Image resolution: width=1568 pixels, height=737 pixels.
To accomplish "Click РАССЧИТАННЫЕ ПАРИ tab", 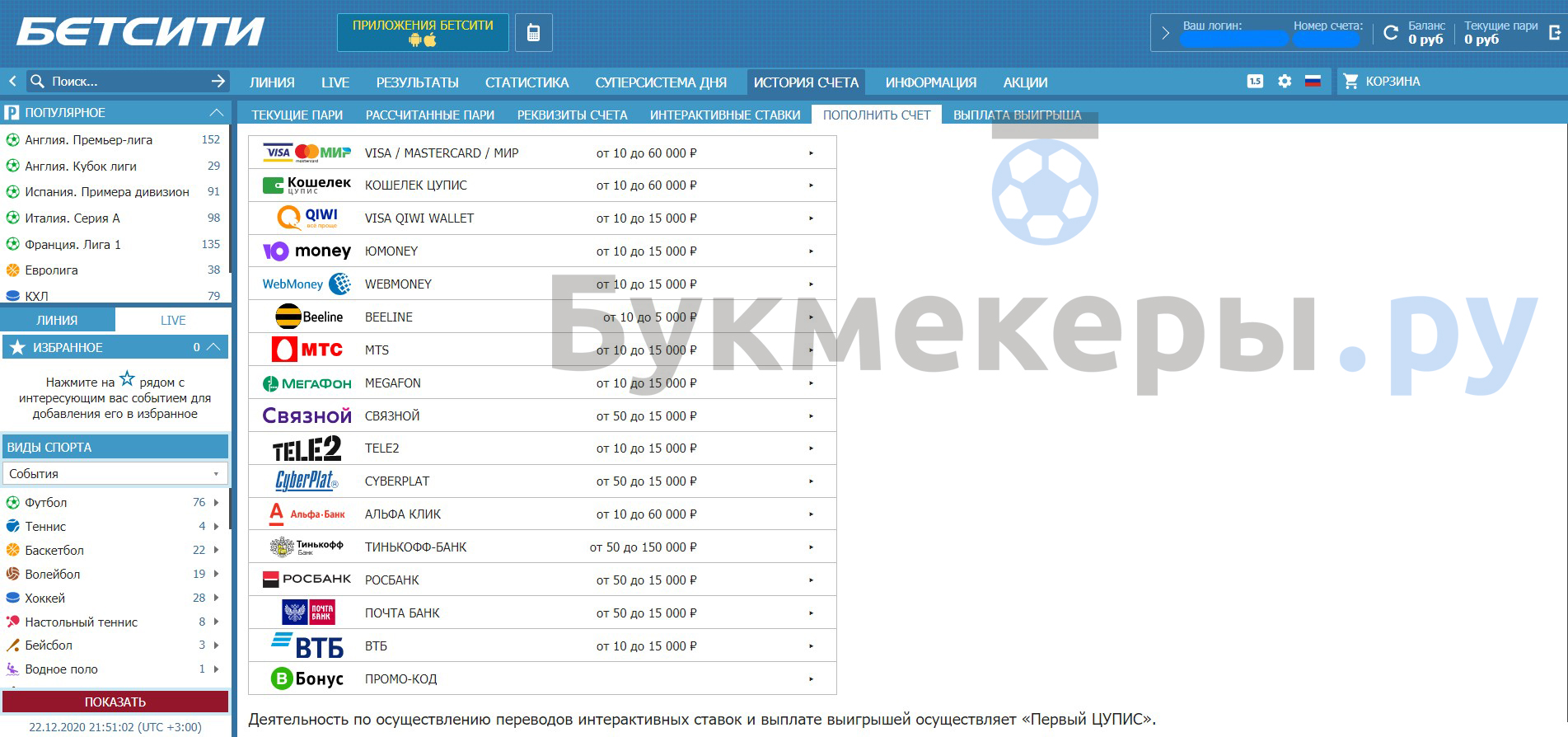I will [430, 115].
